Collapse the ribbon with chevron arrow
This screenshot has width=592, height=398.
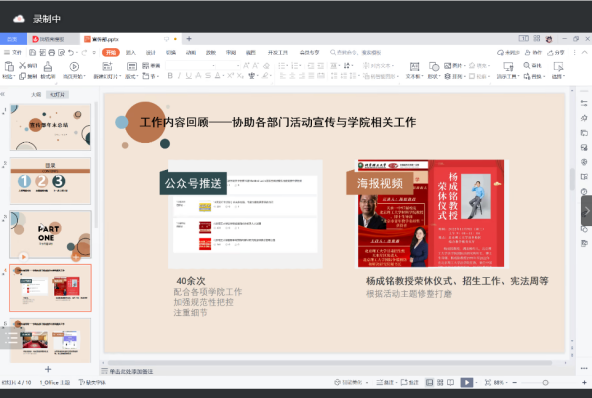coord(584,52)
